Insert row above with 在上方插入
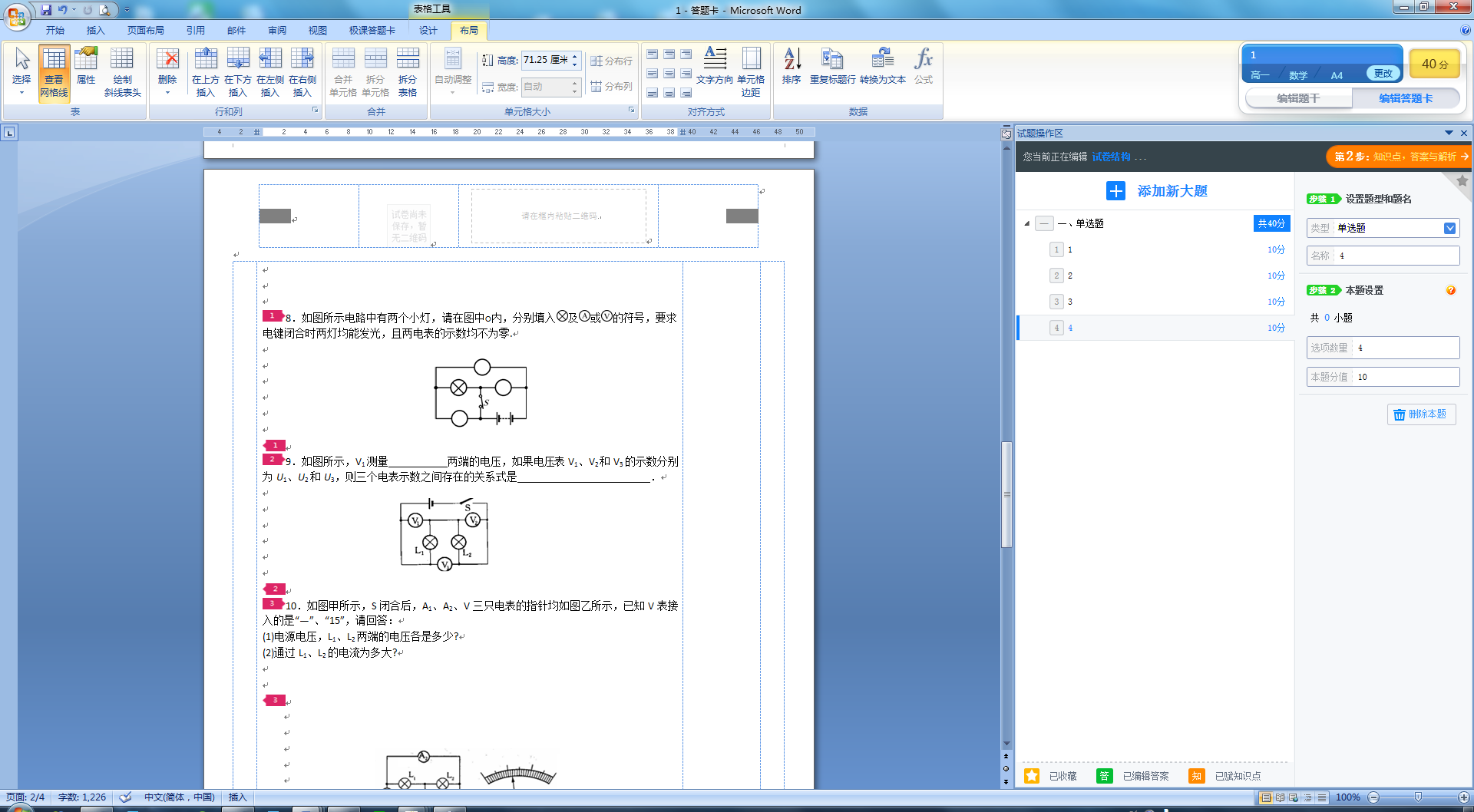1474x812 pixels. [x=206, y=72]
